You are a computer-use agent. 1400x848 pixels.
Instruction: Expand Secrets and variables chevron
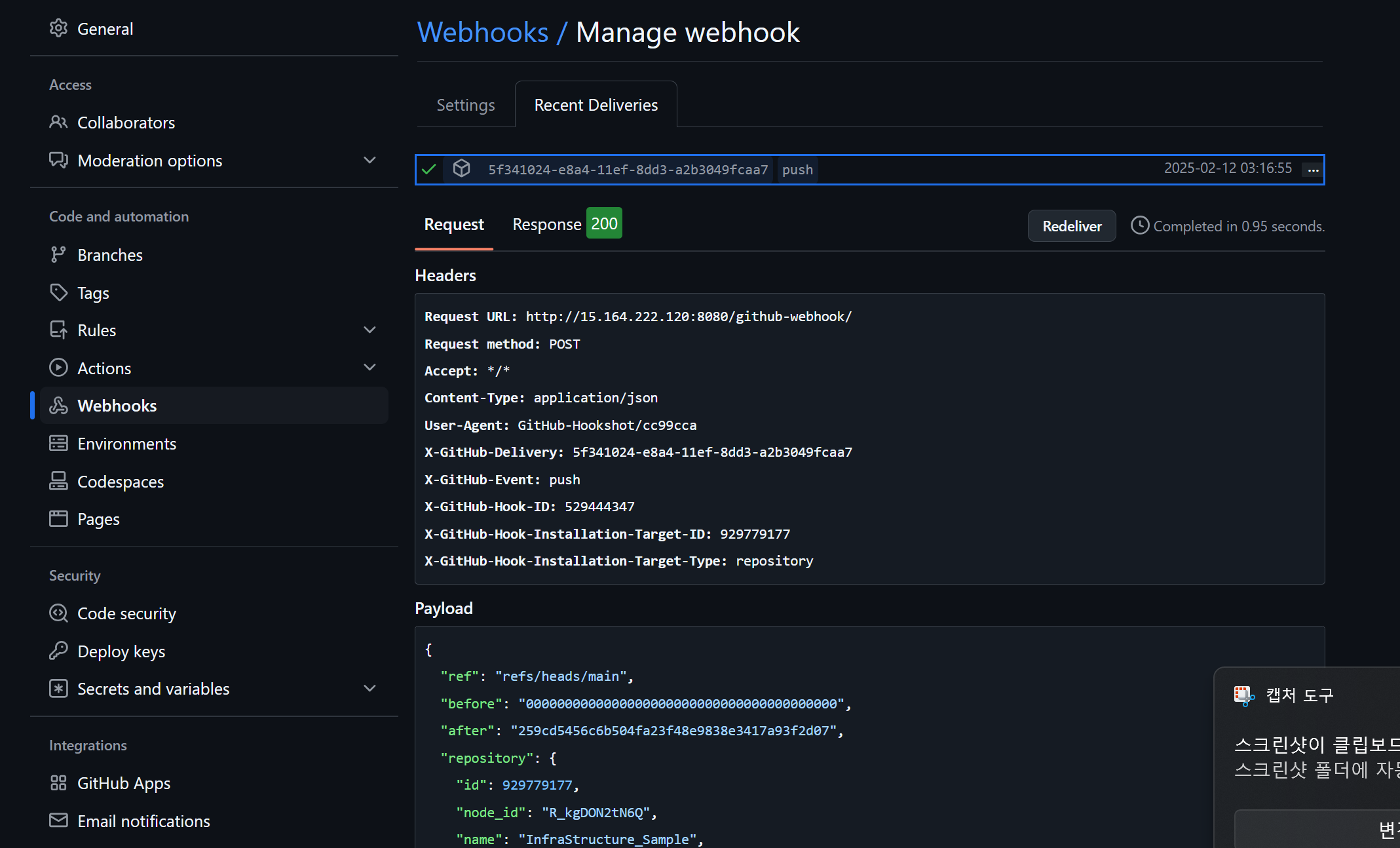pos(369,689)
